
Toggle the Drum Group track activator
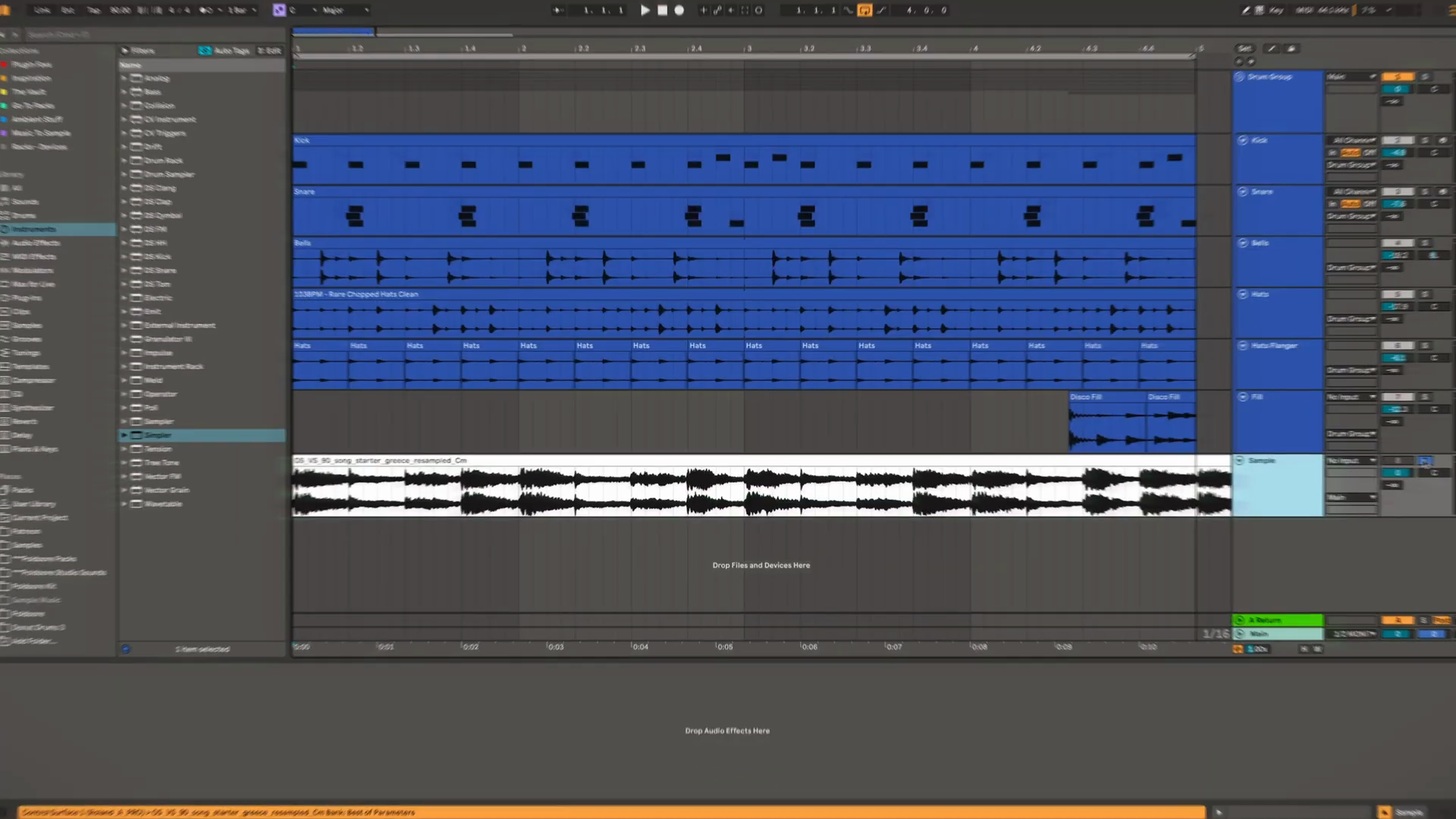1397,77
